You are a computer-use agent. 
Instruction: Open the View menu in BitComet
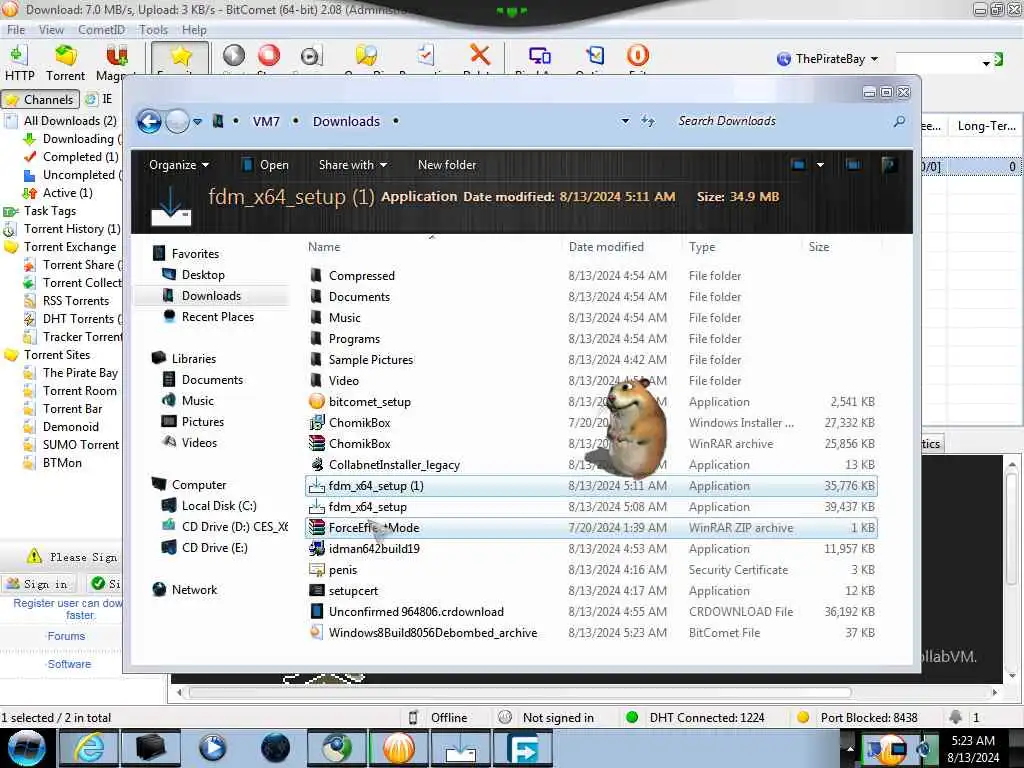coord(51,29)
